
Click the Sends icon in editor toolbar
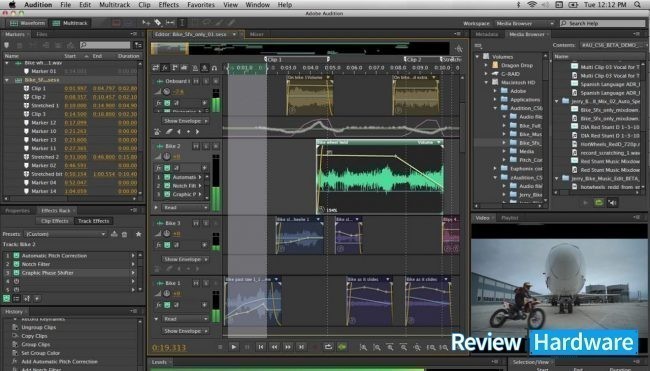pyautogui.click(x=175, y=68)
